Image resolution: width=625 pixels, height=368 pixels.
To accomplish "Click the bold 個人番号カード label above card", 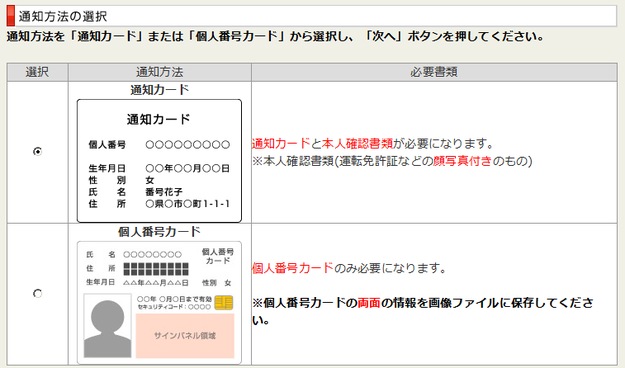I will pyautogui.click(x=159, y=232).
